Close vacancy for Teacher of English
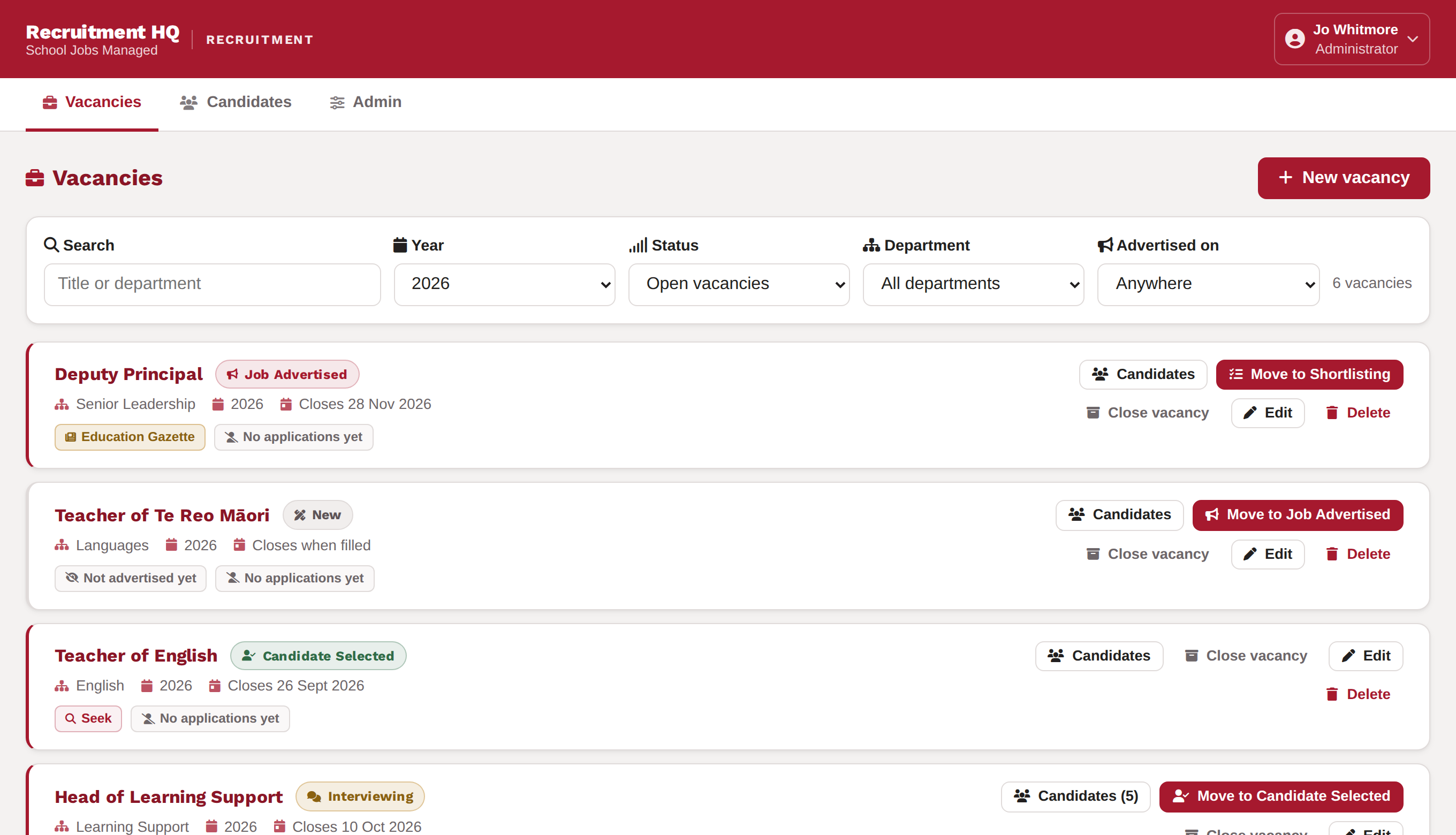Viewport: 1456px width, 835px height. pos(1246,656)
